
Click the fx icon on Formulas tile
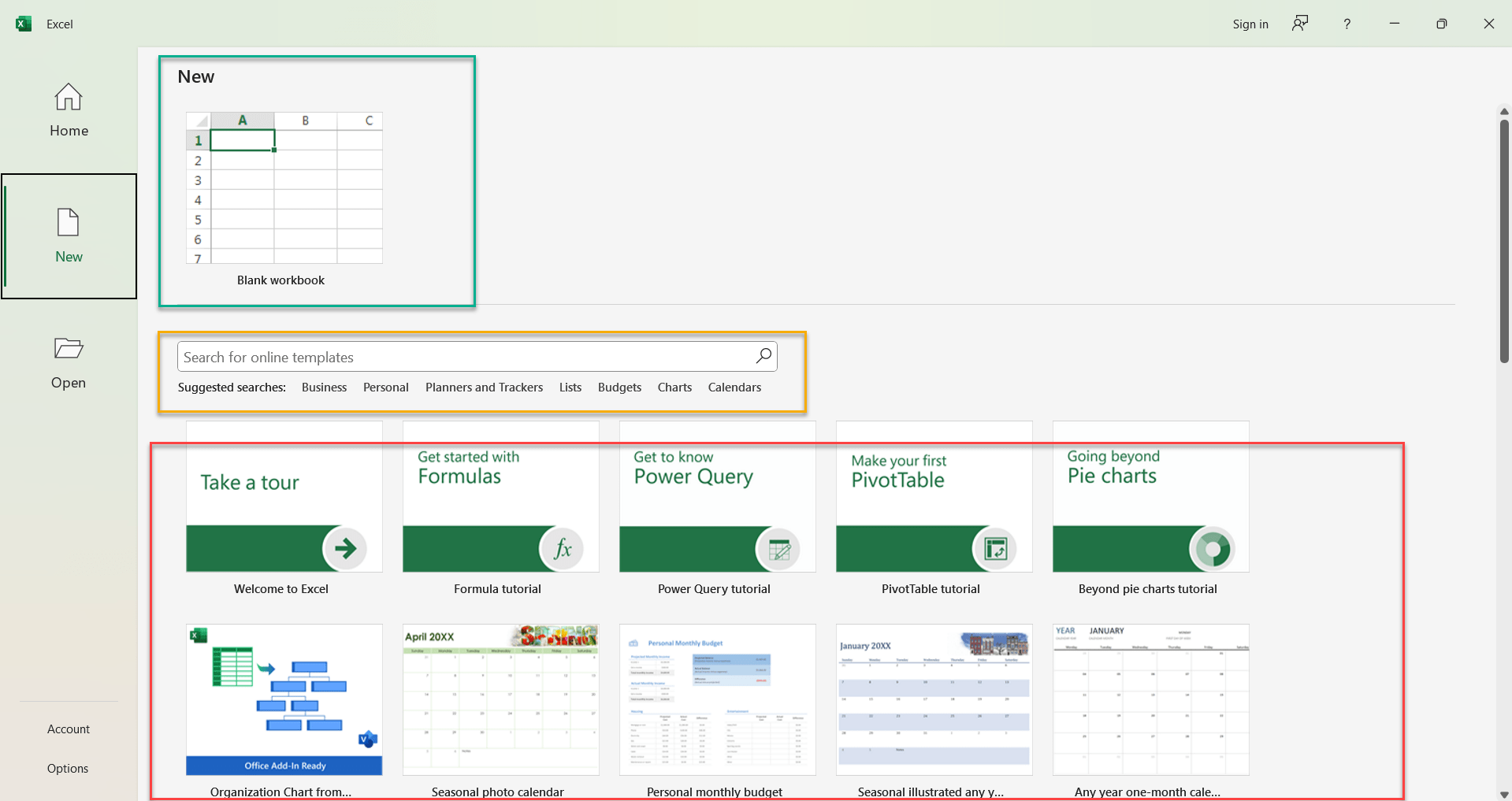click(562, 548)
